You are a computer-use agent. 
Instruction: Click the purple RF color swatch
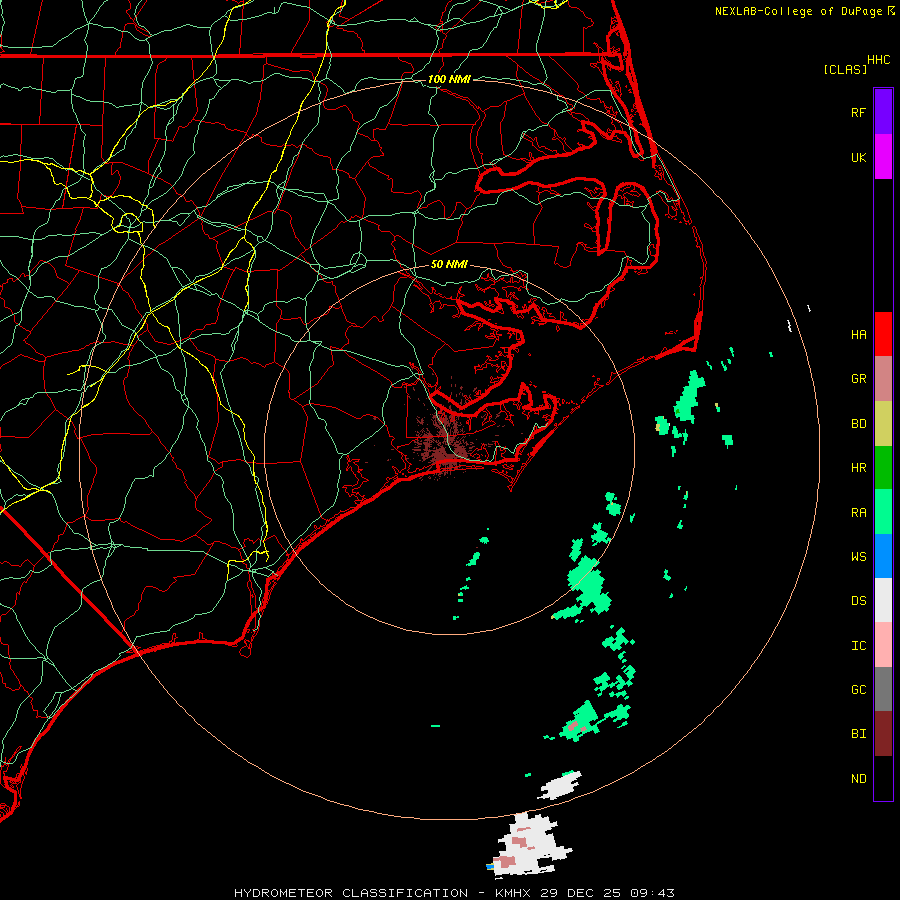[x=883, y=112]
